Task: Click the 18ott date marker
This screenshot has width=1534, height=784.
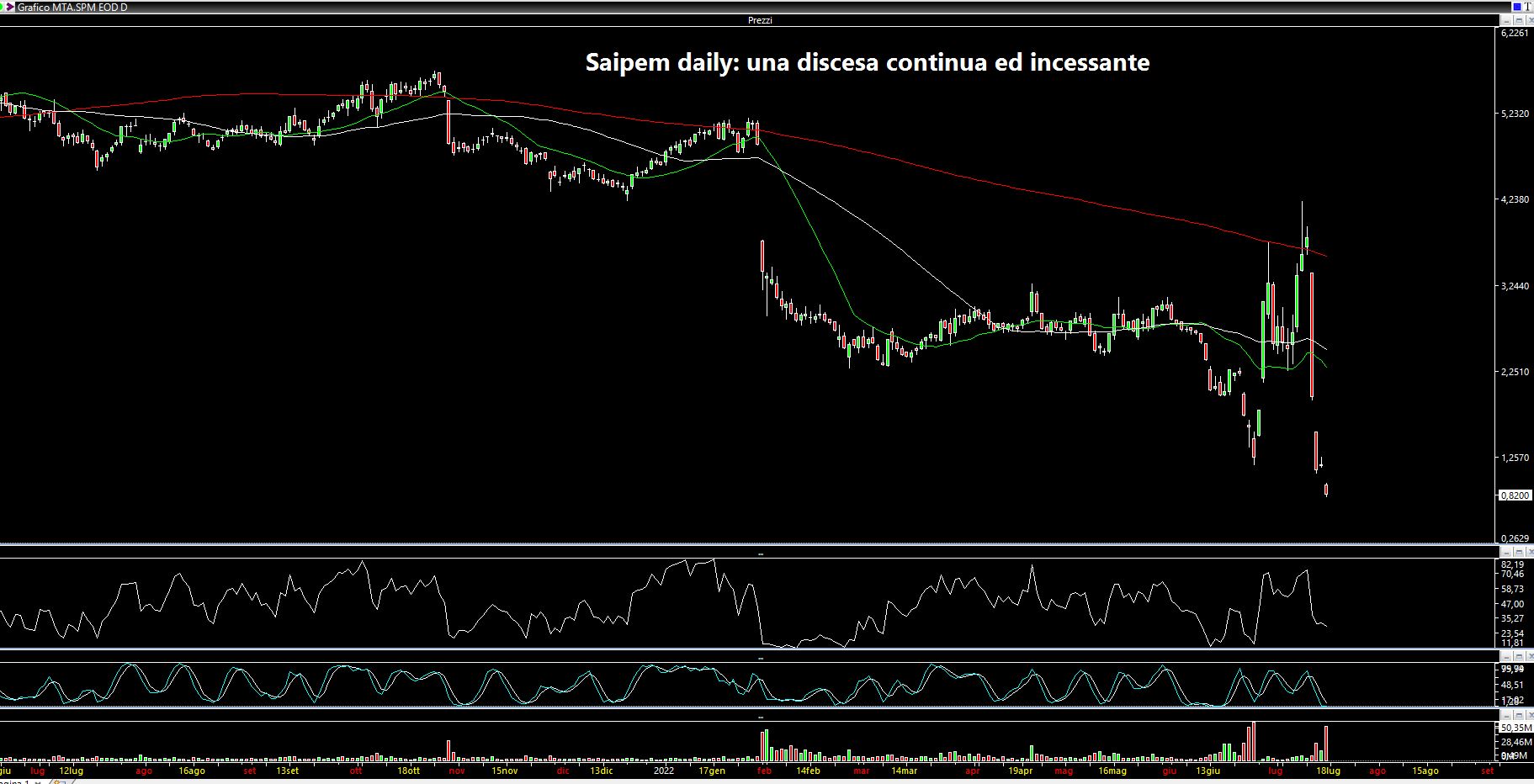Action: (x=408, y=771)
